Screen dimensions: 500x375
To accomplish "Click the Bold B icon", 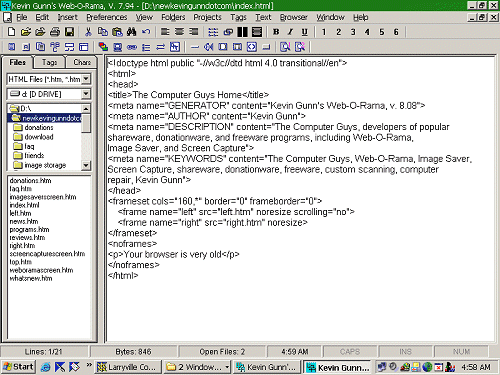I will [x=276, y=32].
